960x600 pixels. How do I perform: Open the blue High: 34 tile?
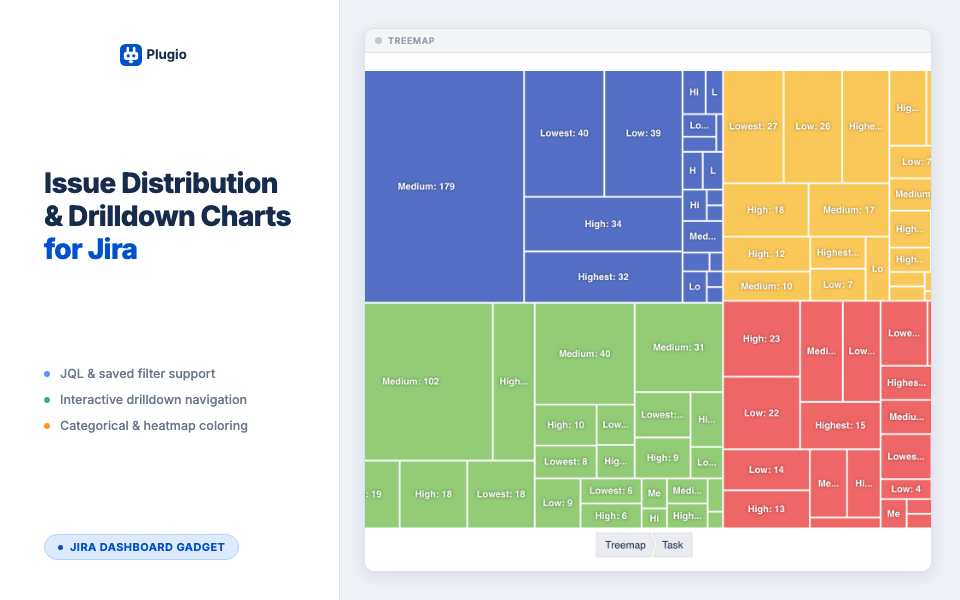(x=603, y=224)
